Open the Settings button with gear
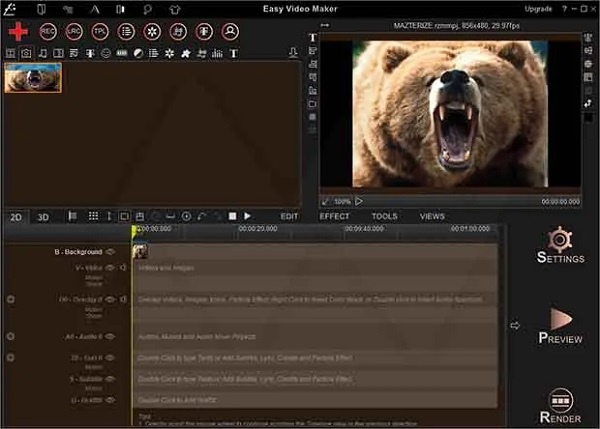Image resolution: width=600 pixels, height=429 pixels. tap(560, 245)
